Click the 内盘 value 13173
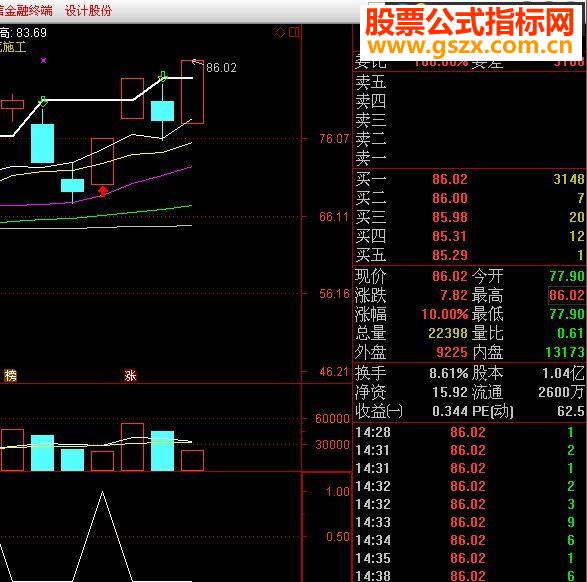This screenshot has height=582, width=587. (565, 352)
